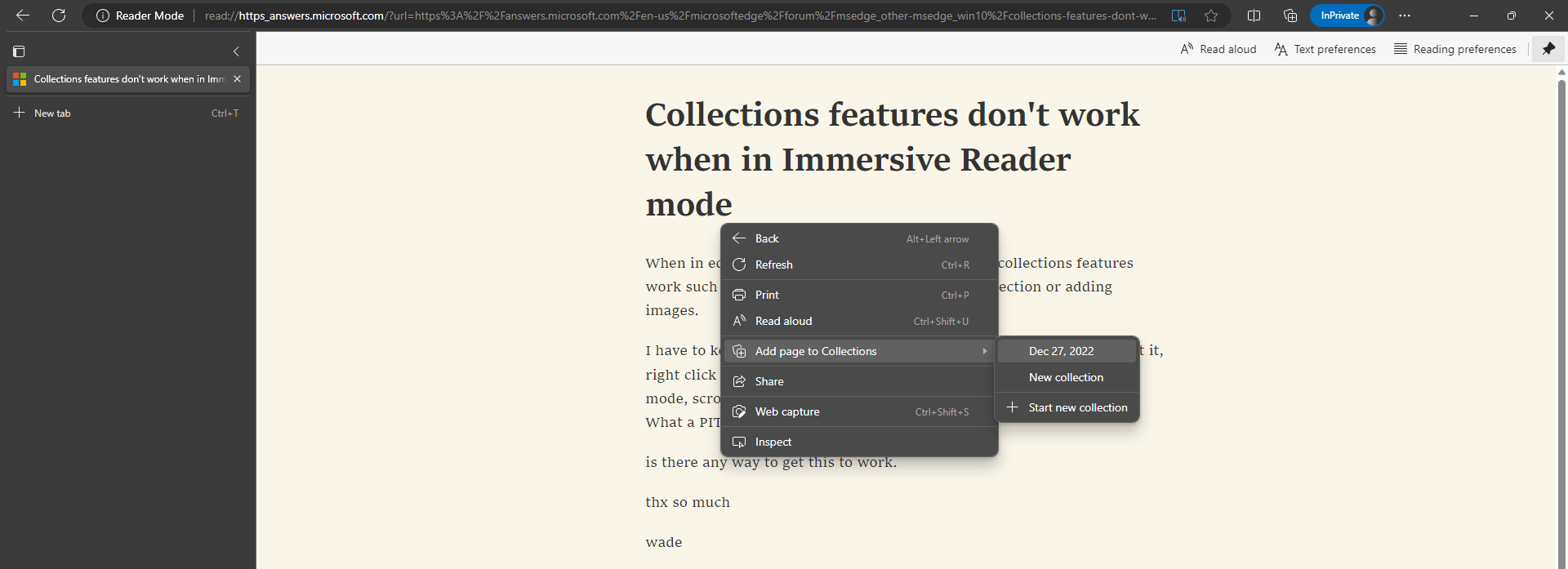Choose Read aloud in the context menu
Image resolution: width=1568 pixels, height=569 pixels.
(859, 321)
